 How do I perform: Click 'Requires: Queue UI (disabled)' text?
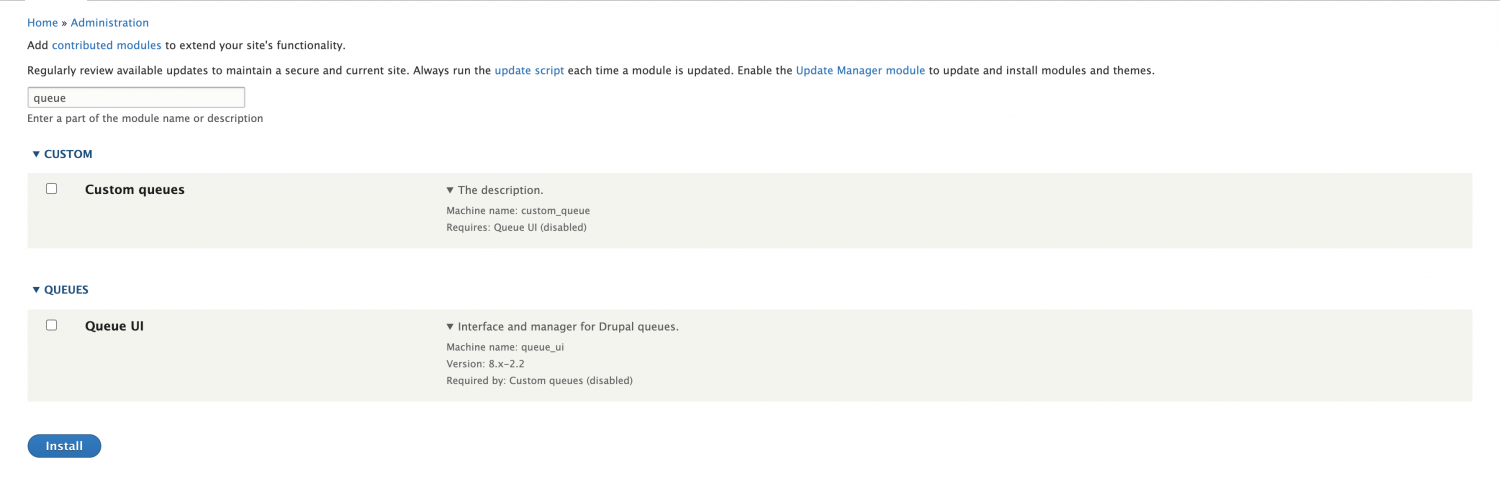pos(516,227)
